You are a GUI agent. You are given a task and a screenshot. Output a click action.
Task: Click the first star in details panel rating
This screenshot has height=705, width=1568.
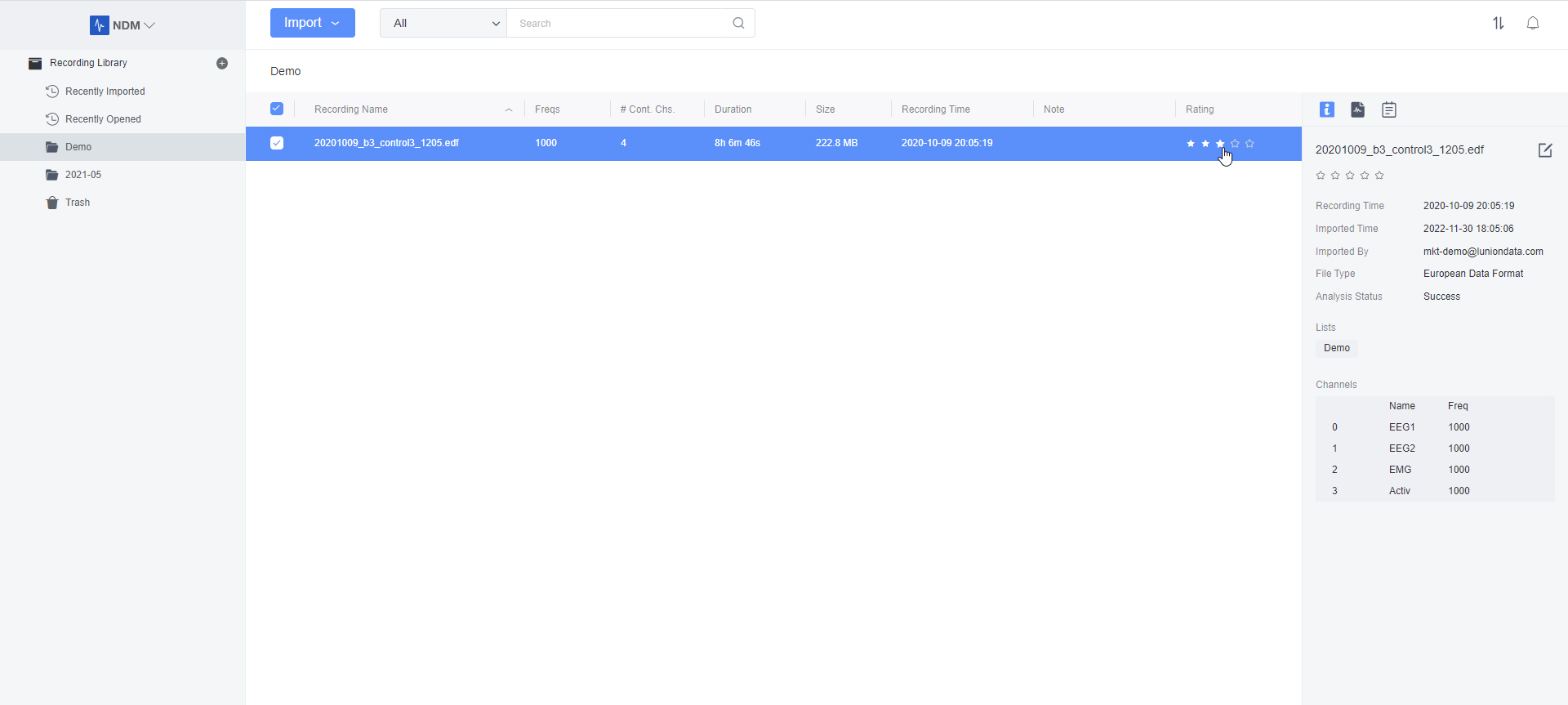point(1321,176)
